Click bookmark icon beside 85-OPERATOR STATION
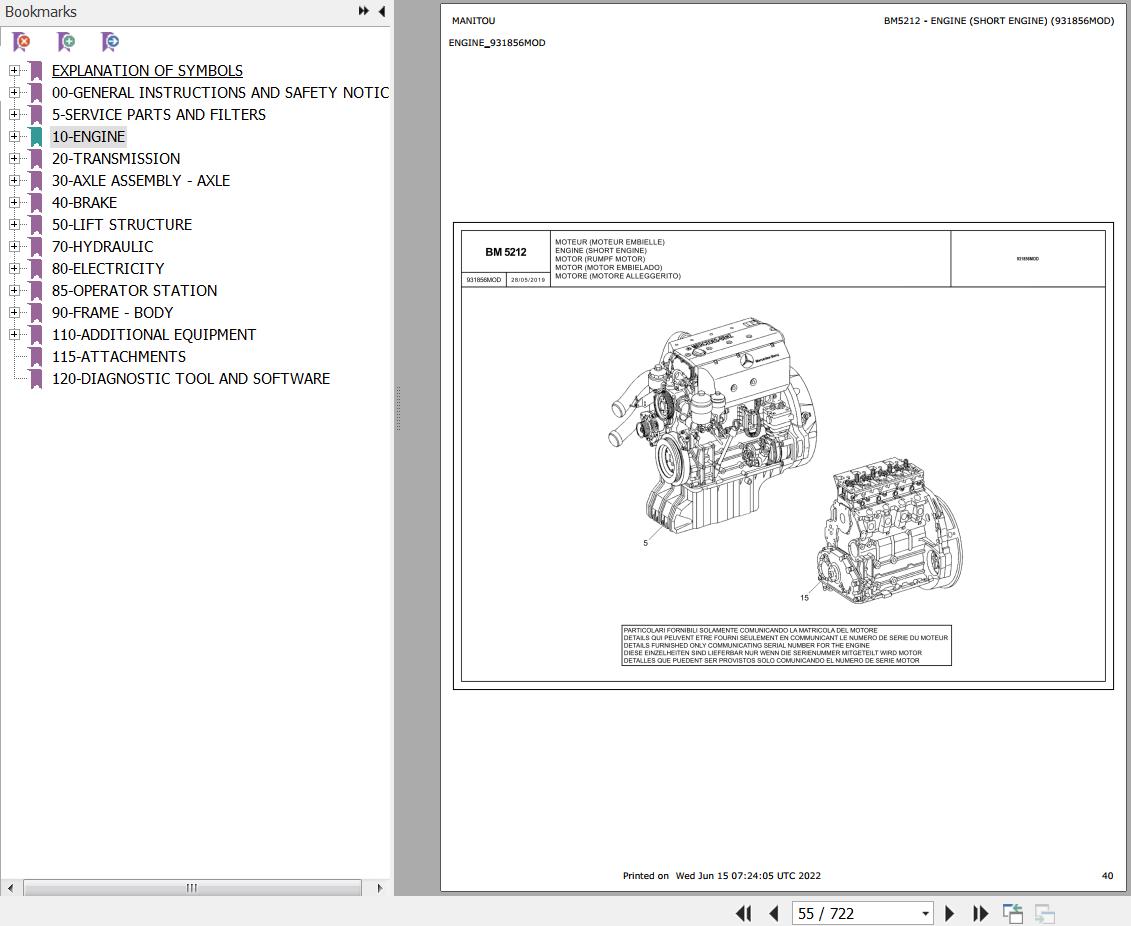1131x926 pixels. [x=36, y=291]
